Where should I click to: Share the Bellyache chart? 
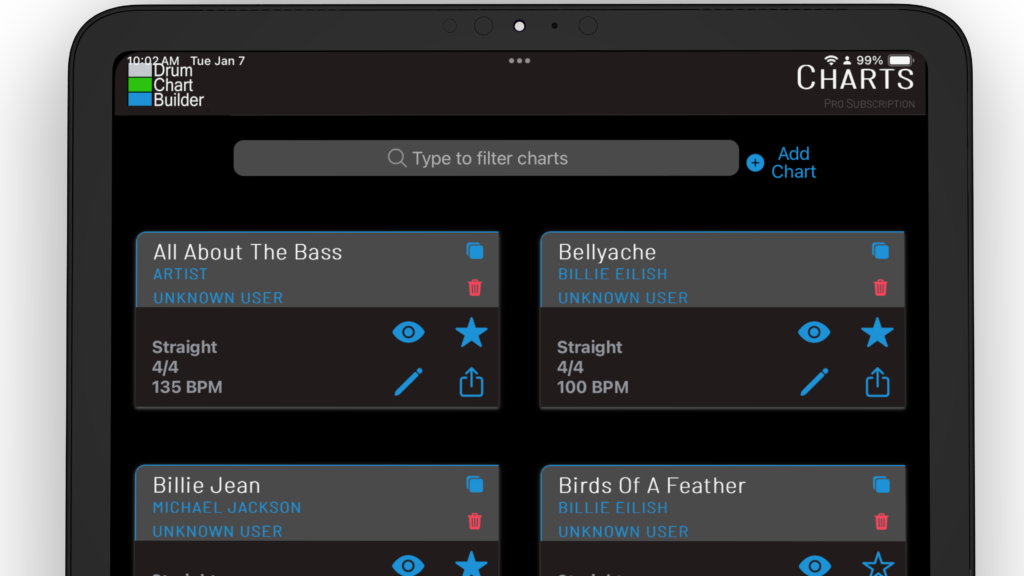tap(877, 382)
